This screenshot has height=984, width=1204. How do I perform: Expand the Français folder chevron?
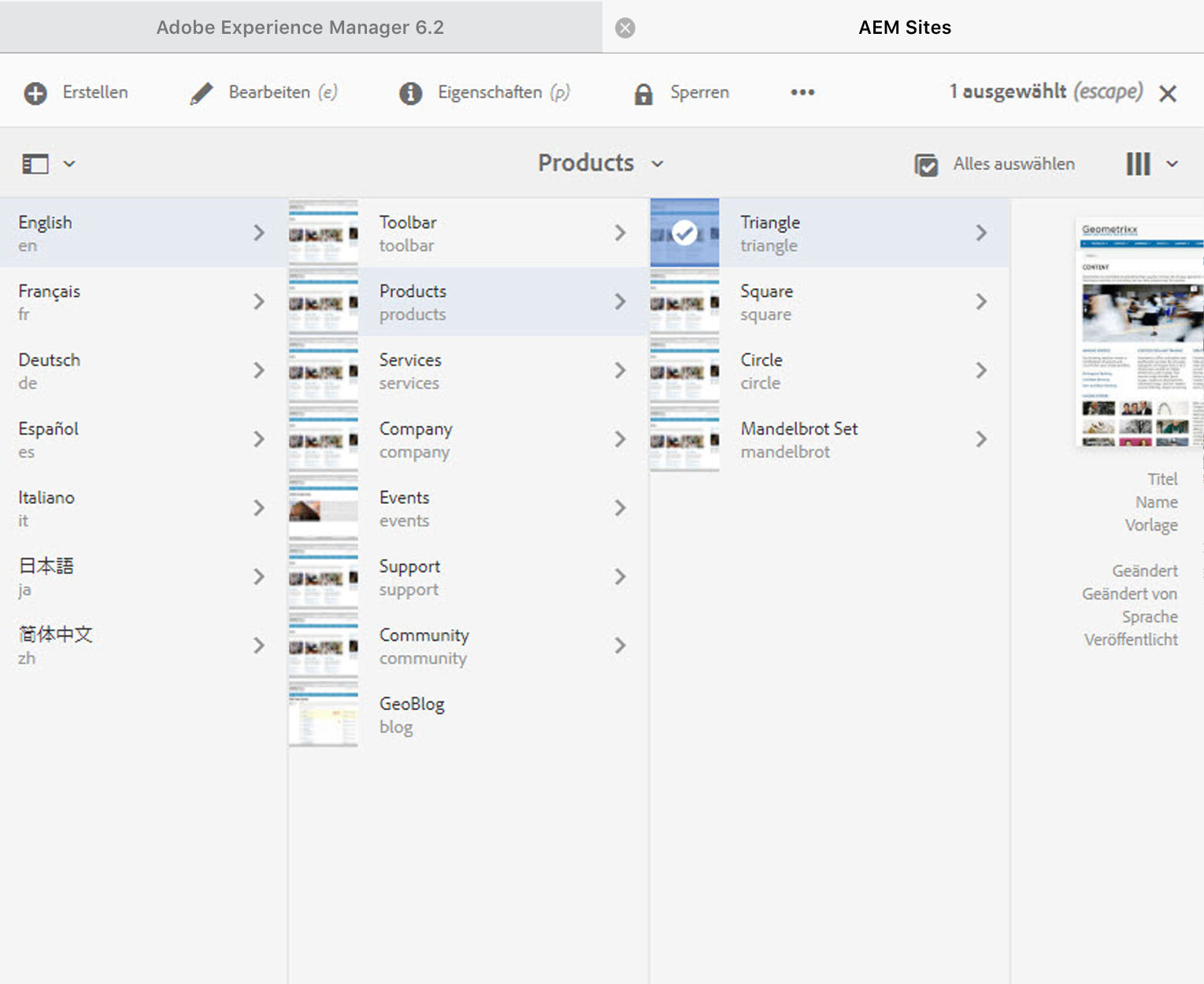258,301
